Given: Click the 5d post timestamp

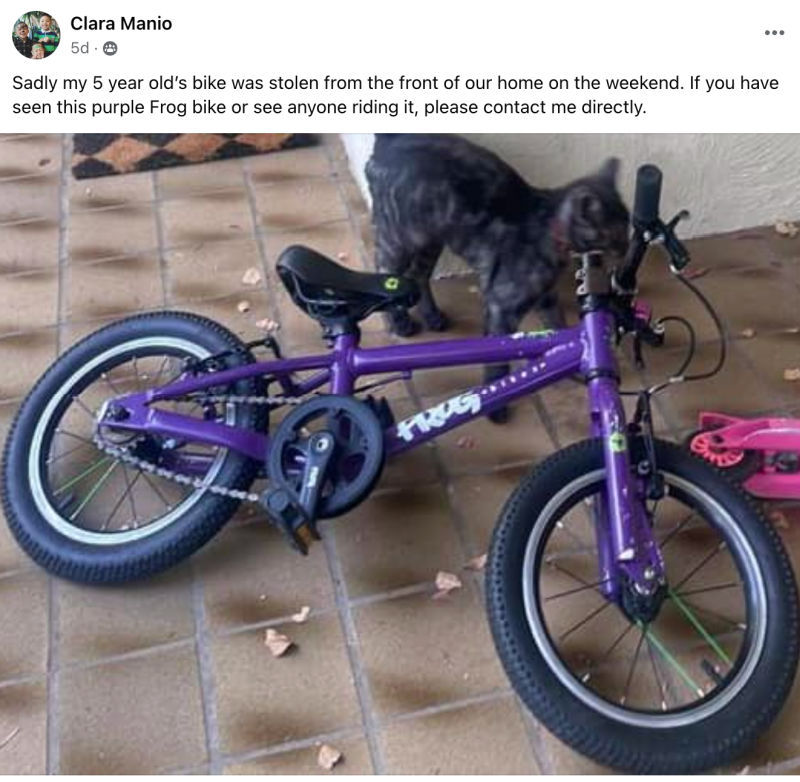Looking at the screenshot, I should click(80, 48).
